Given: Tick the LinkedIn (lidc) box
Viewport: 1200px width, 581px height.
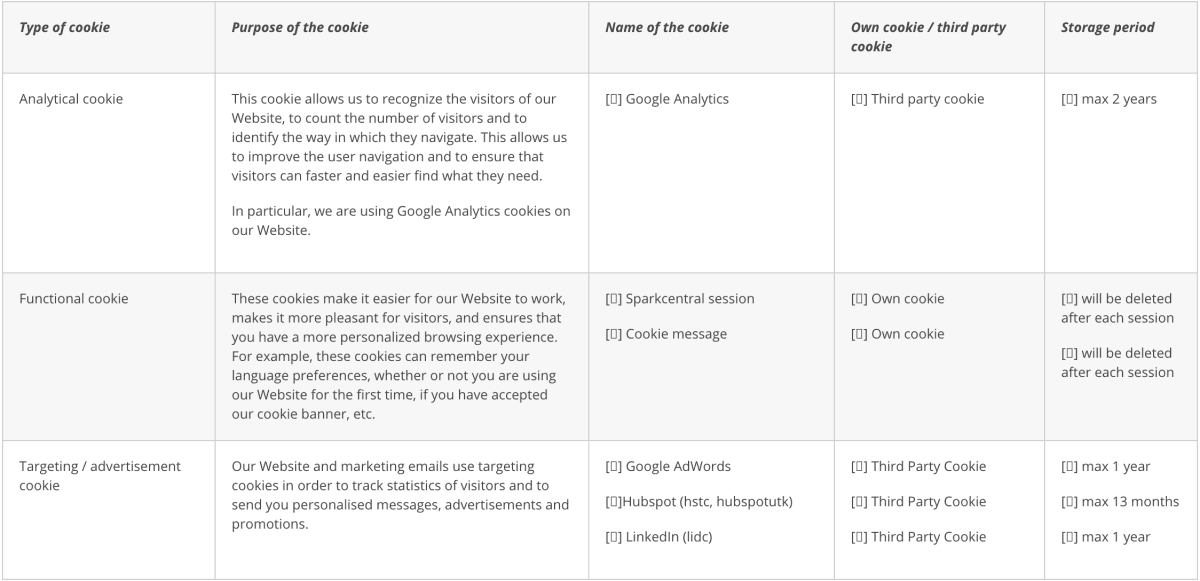Looking at the screenshot, I should click(612, 537).
